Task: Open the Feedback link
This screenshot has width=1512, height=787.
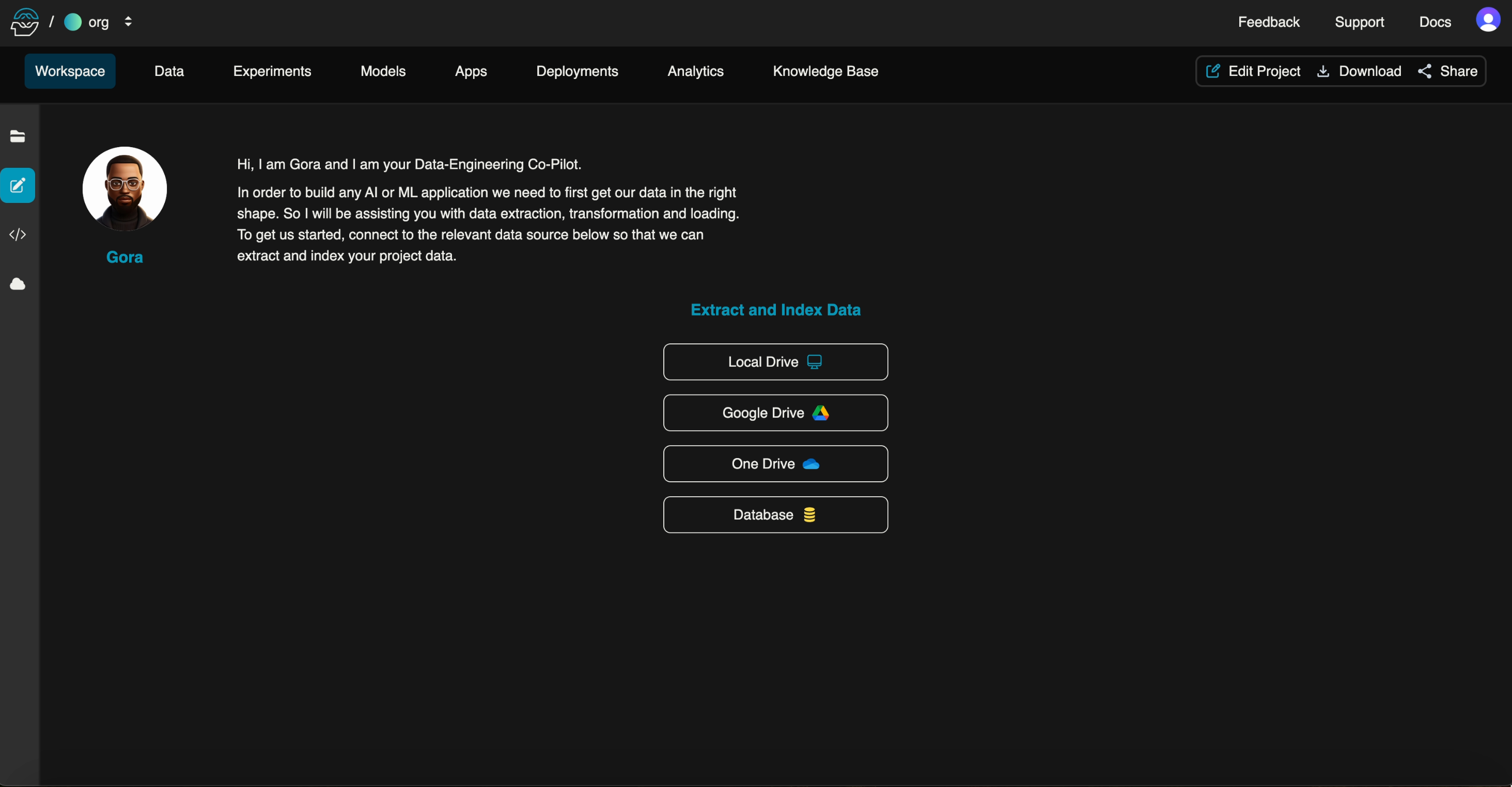Action: (1268, 22)
